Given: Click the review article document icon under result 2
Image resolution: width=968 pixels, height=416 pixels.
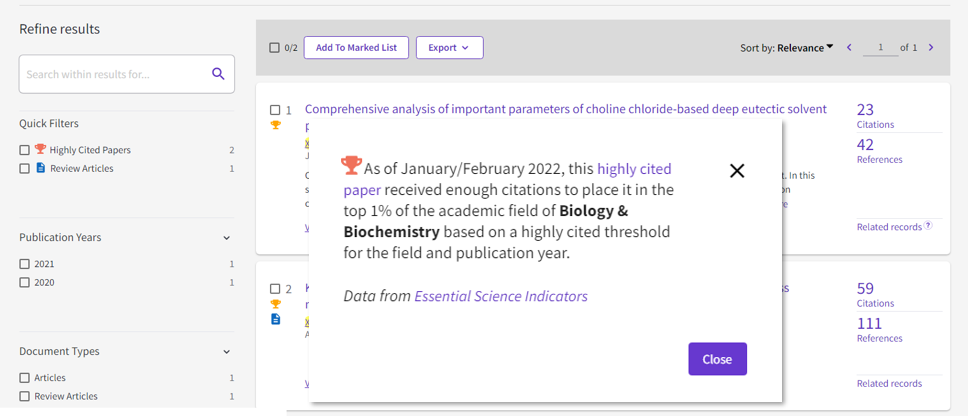Looking at the screenshot, I should point(276,319).
